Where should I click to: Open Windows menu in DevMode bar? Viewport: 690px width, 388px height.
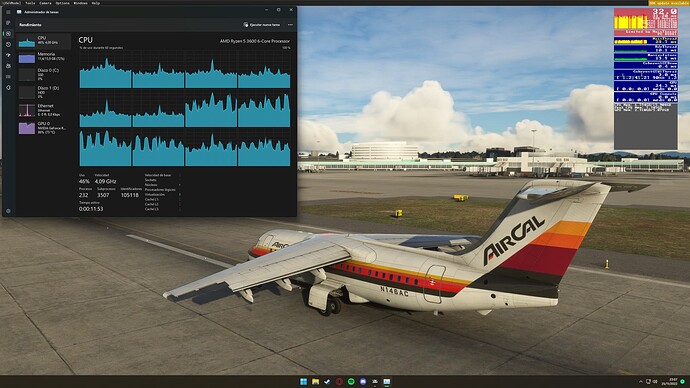coord(80,3)
